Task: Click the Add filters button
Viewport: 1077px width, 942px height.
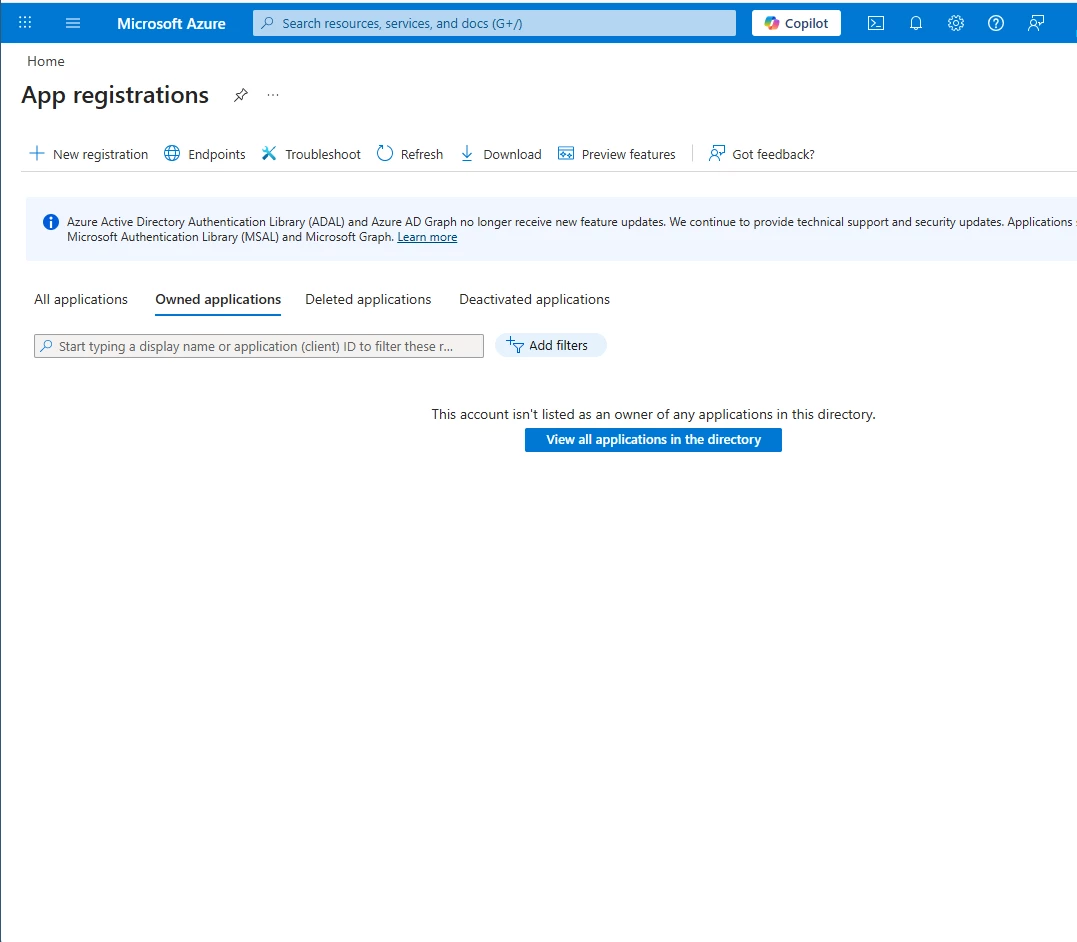Action: click(550, 346)
